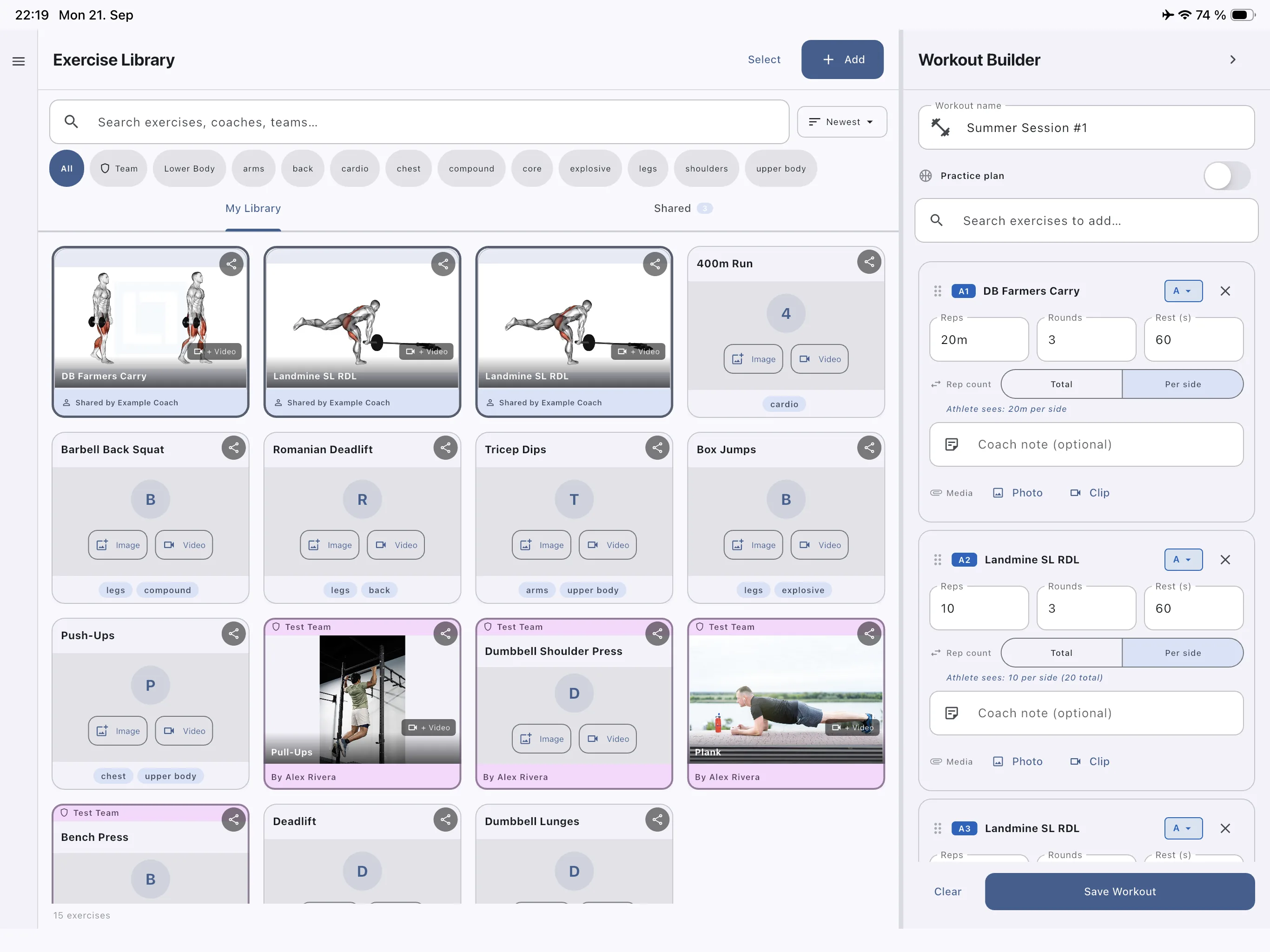The image size is (1270, 952).
Task: Filter by the explosive tag
Action: 590,168
